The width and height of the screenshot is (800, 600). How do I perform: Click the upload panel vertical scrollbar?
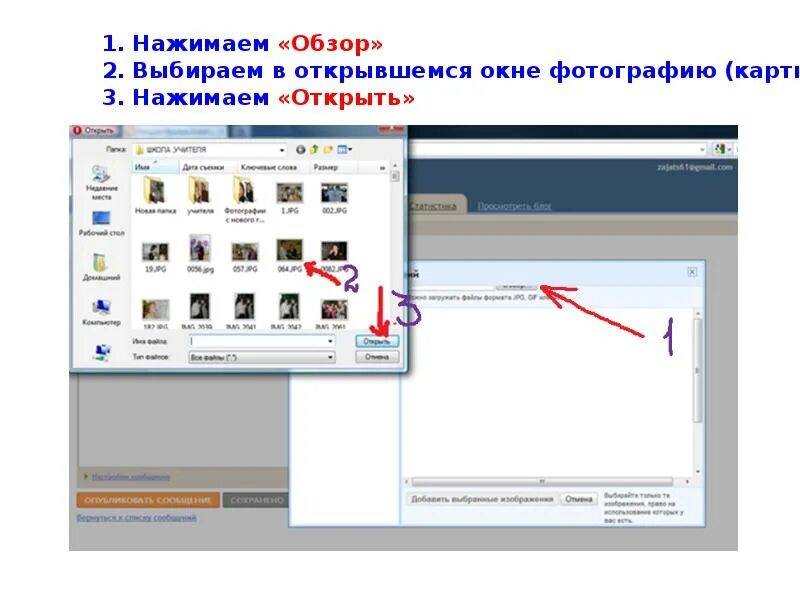pos(697,370)
